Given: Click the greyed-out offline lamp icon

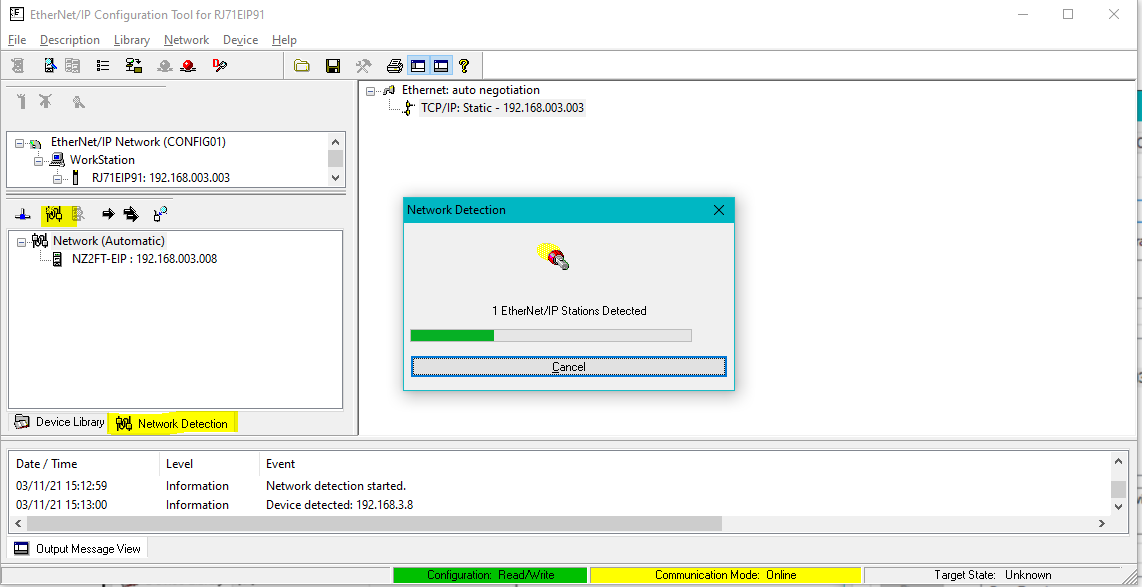Looking at the screenshot, I should [165, 66].
